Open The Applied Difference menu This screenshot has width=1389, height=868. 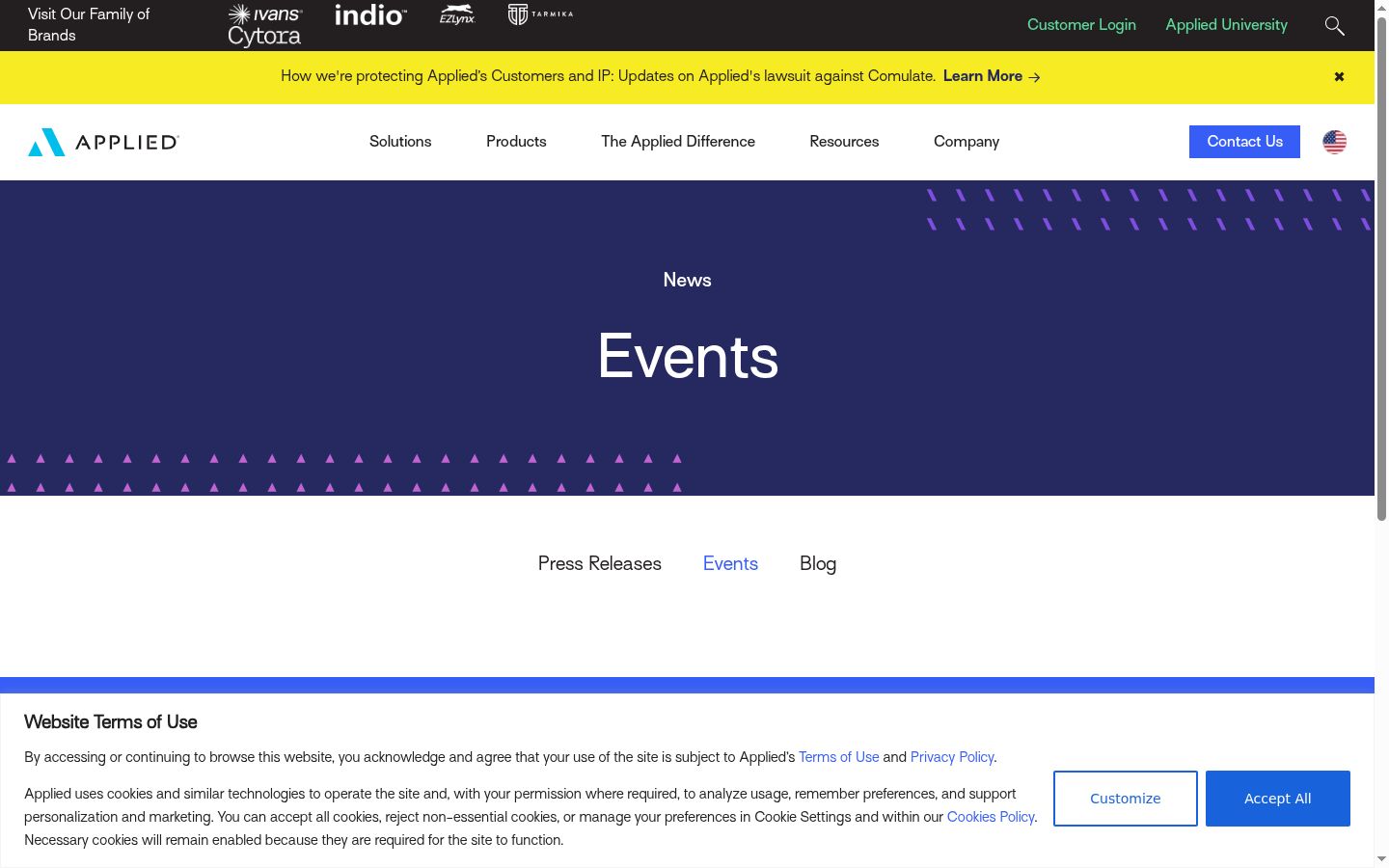(678, 141)
